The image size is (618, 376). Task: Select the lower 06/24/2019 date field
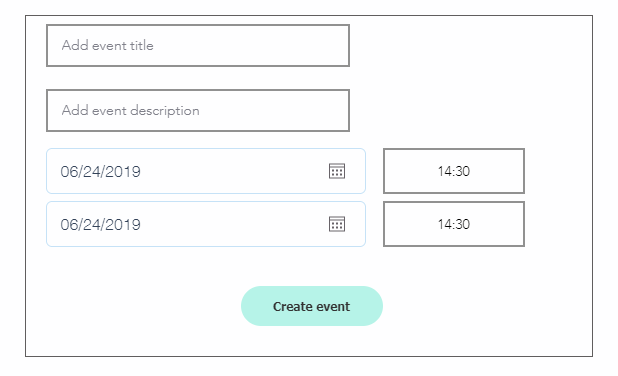pos(206,224)
